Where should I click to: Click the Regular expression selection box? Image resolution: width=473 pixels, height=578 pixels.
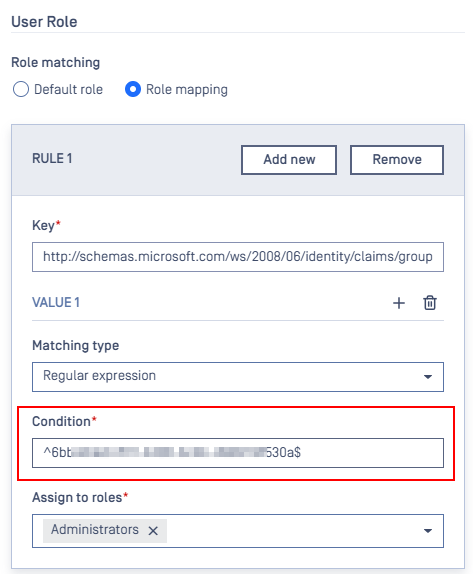pyautogui.click(x=238, y=377)
